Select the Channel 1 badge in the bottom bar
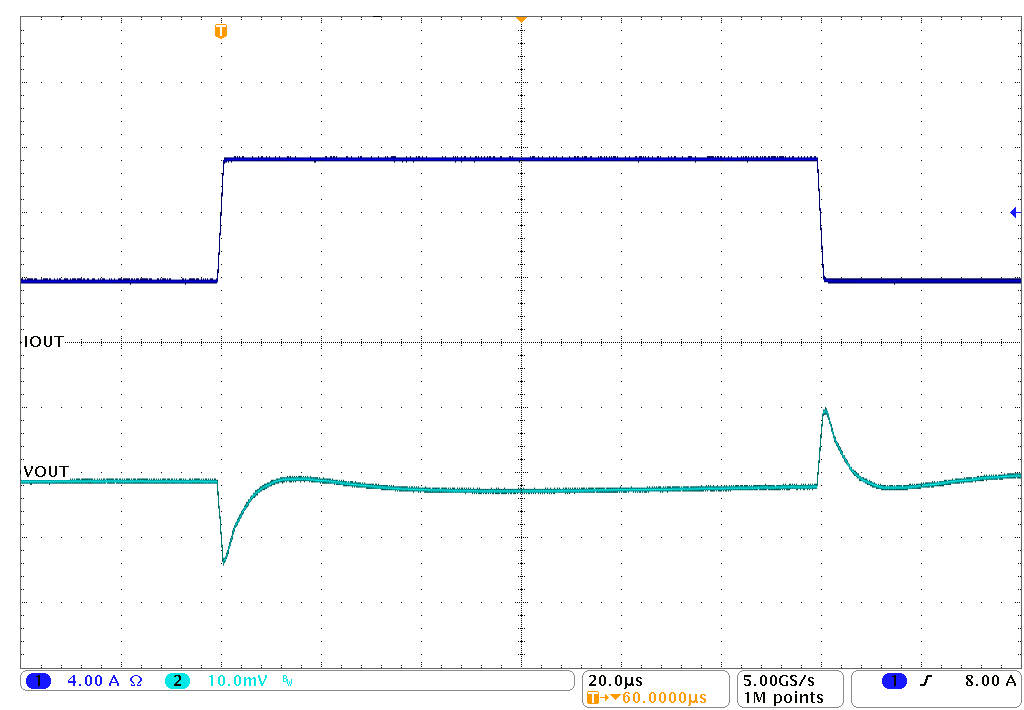The height and width of the screenshot is (710, 1024). coord(38,679)
